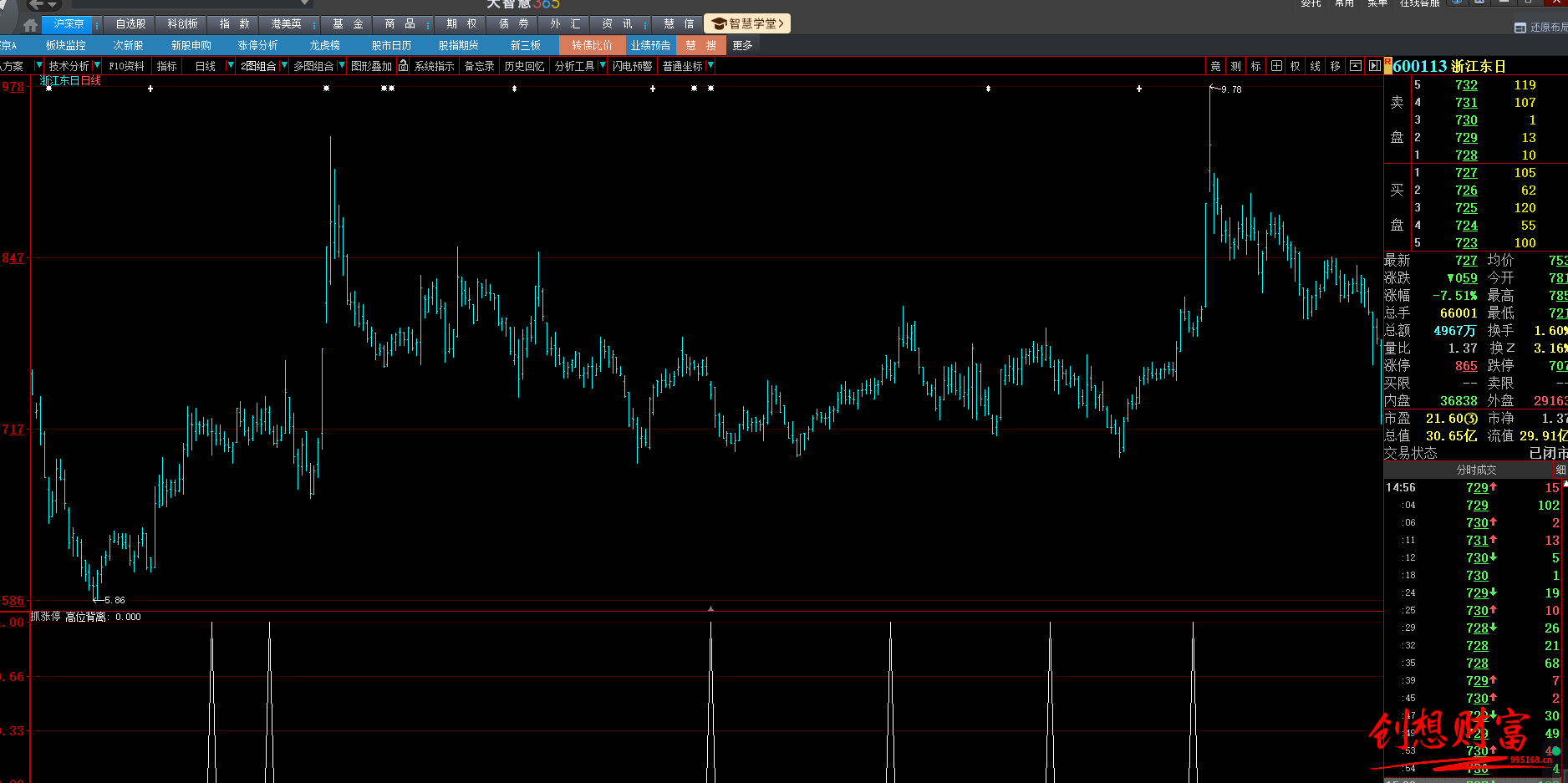Switch to 科创板 tab
This screenshot has height=783, width=1568.
pos(183,24)
